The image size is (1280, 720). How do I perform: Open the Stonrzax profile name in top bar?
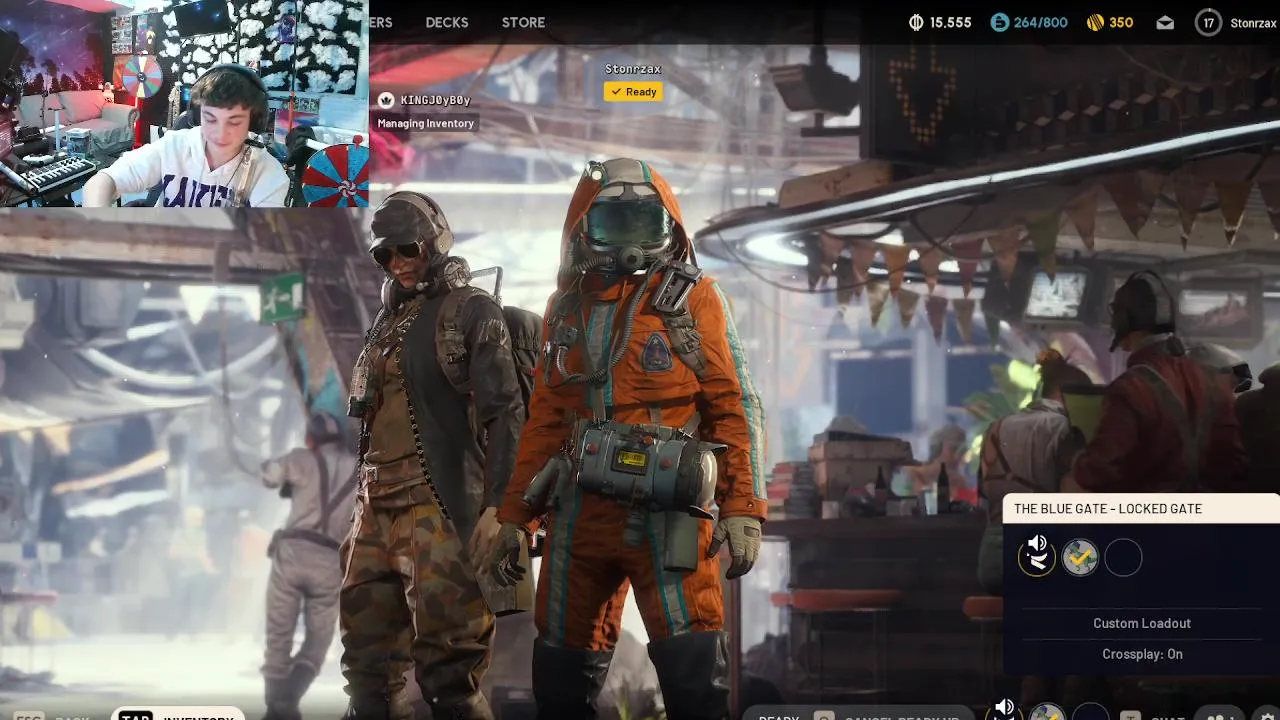click(1252, 22)
